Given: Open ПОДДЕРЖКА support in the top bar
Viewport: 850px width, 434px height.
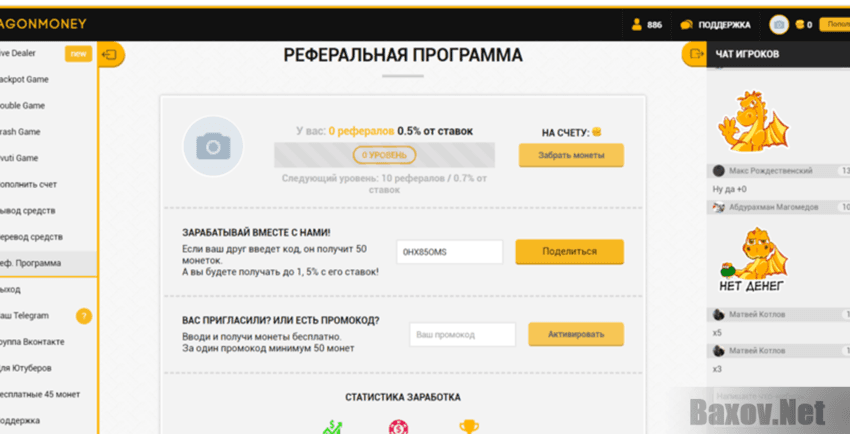Looking at the screenshot, I should pyautogui.click(x=715, y=24).
